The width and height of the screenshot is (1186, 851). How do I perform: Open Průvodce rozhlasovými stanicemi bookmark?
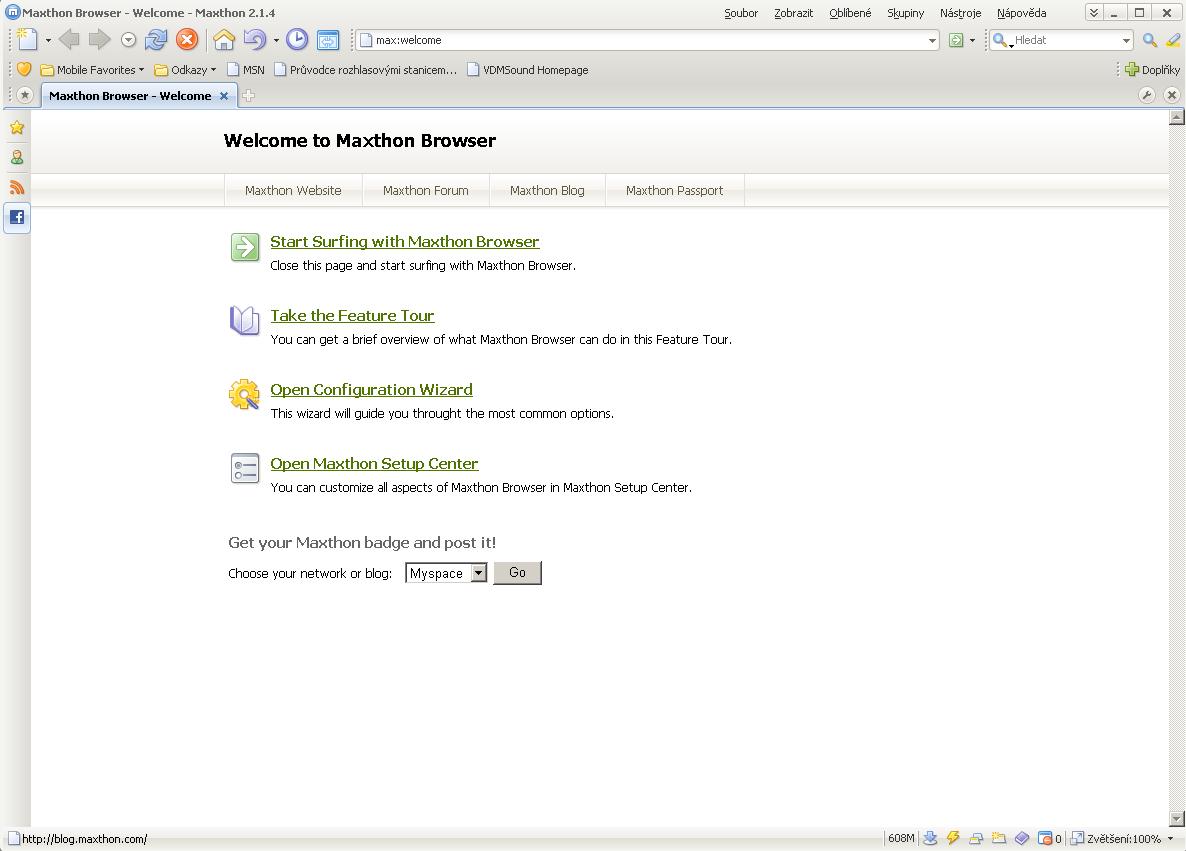(365, 70)
